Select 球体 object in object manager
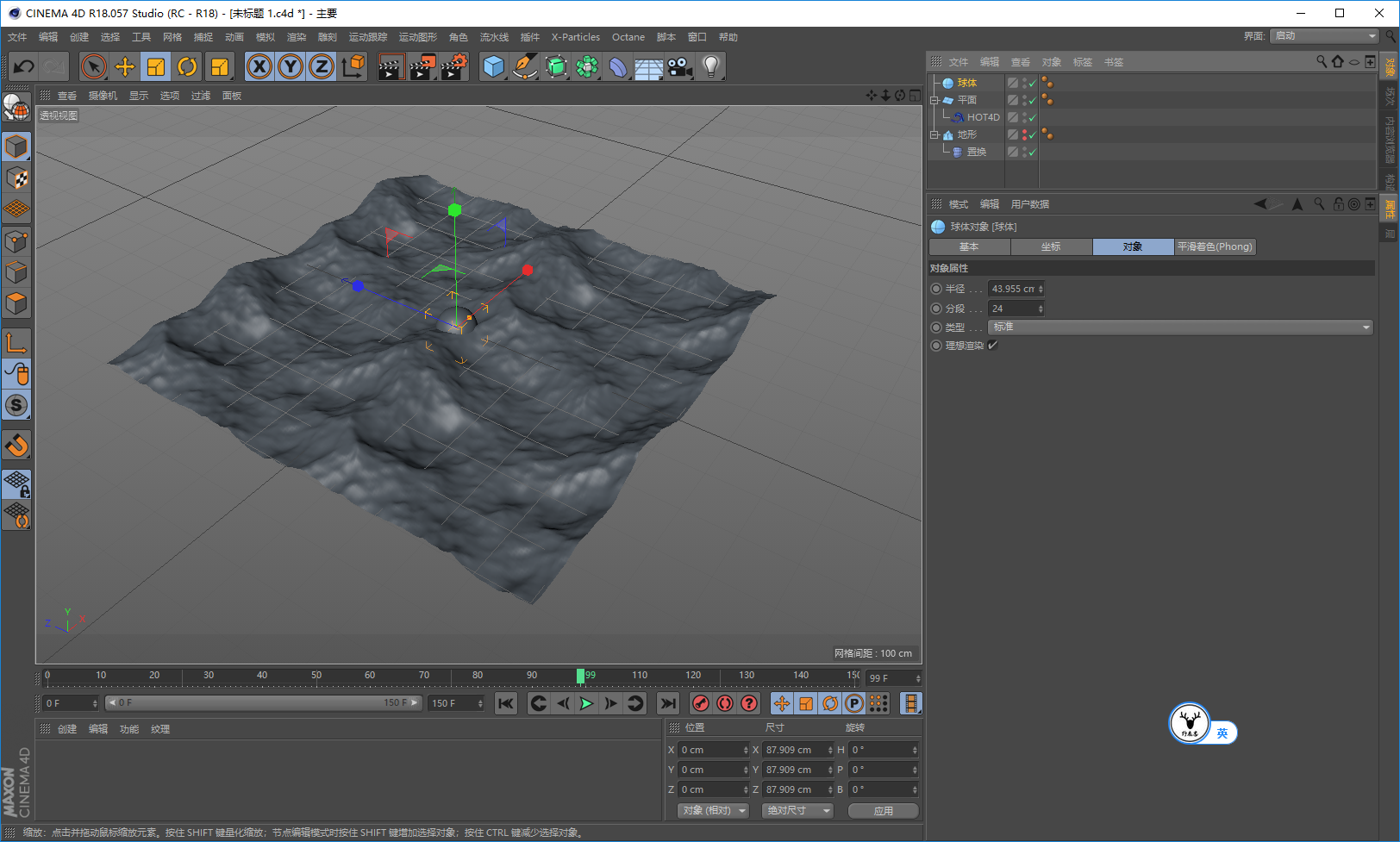Screen dimensions: 1400x842 (967, 83)
